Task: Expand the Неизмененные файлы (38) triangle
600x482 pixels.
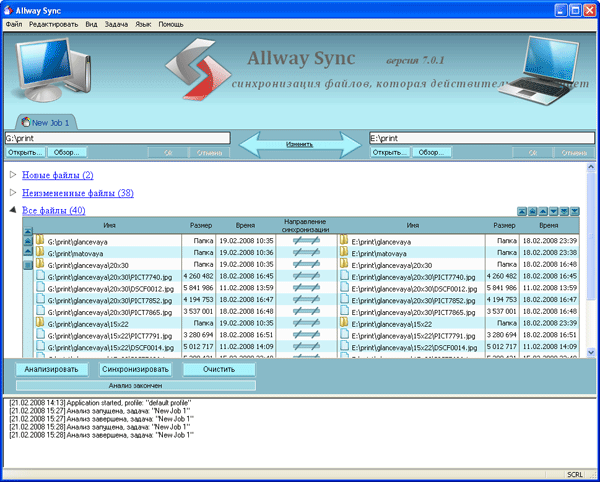Action: click(x=13, y=192)
